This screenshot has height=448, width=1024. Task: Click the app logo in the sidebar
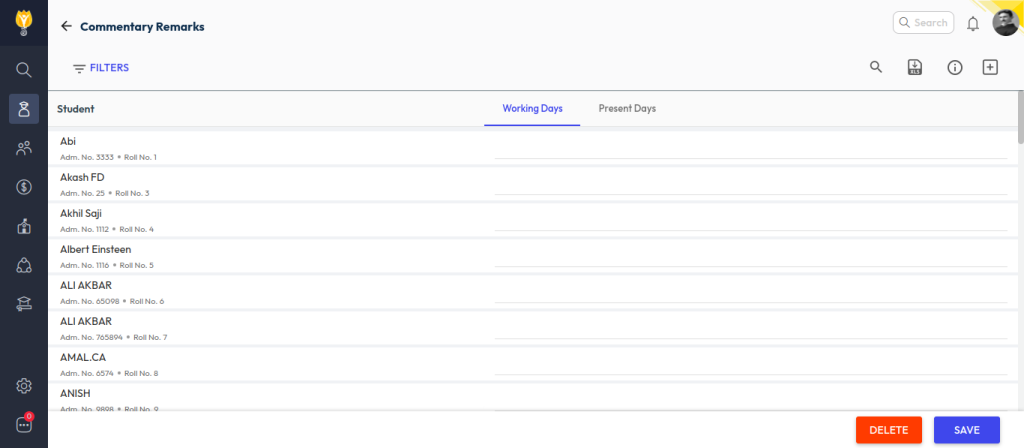(x=24, y=23)
